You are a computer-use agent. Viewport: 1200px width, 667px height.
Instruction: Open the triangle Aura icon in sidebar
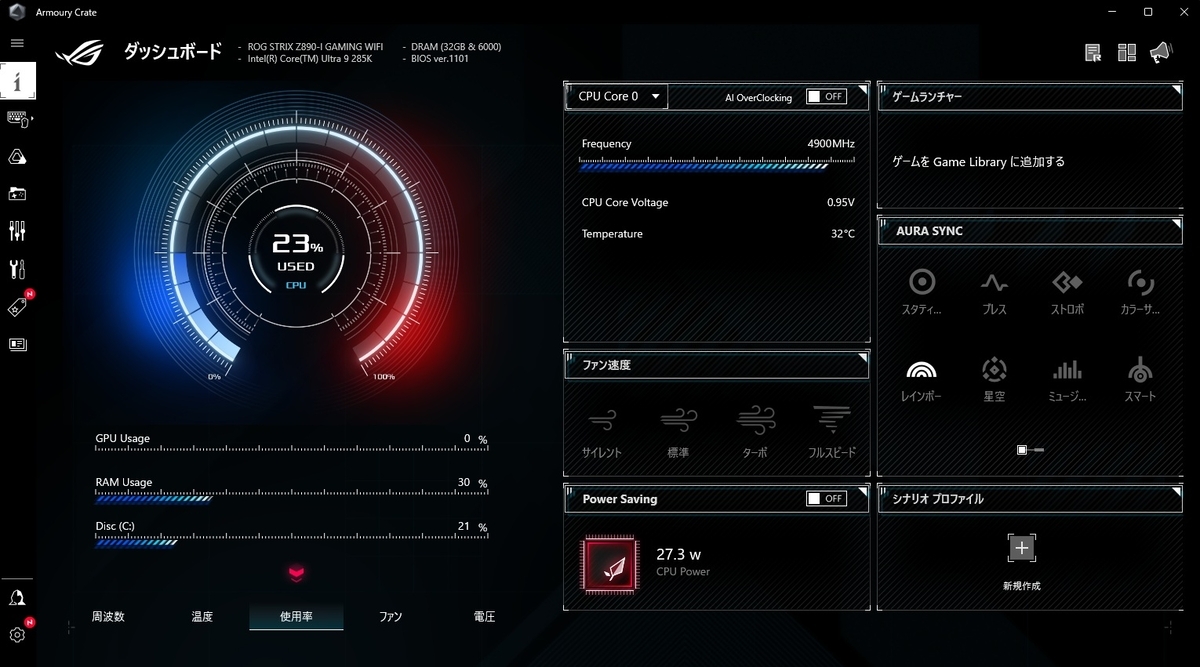click(x=17, y=156)
